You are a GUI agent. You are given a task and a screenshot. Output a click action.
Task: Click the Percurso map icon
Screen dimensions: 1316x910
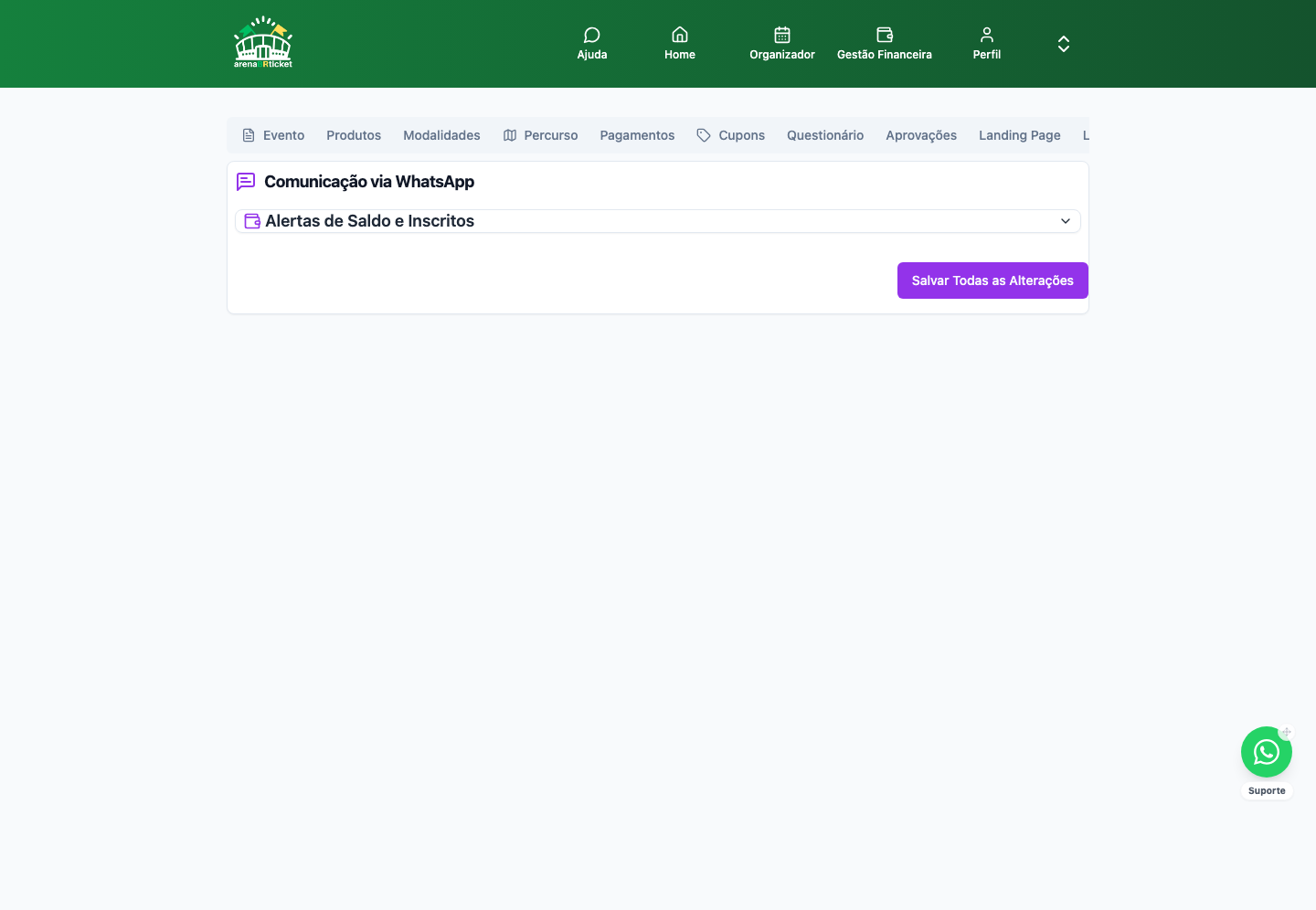pos(510,135)
